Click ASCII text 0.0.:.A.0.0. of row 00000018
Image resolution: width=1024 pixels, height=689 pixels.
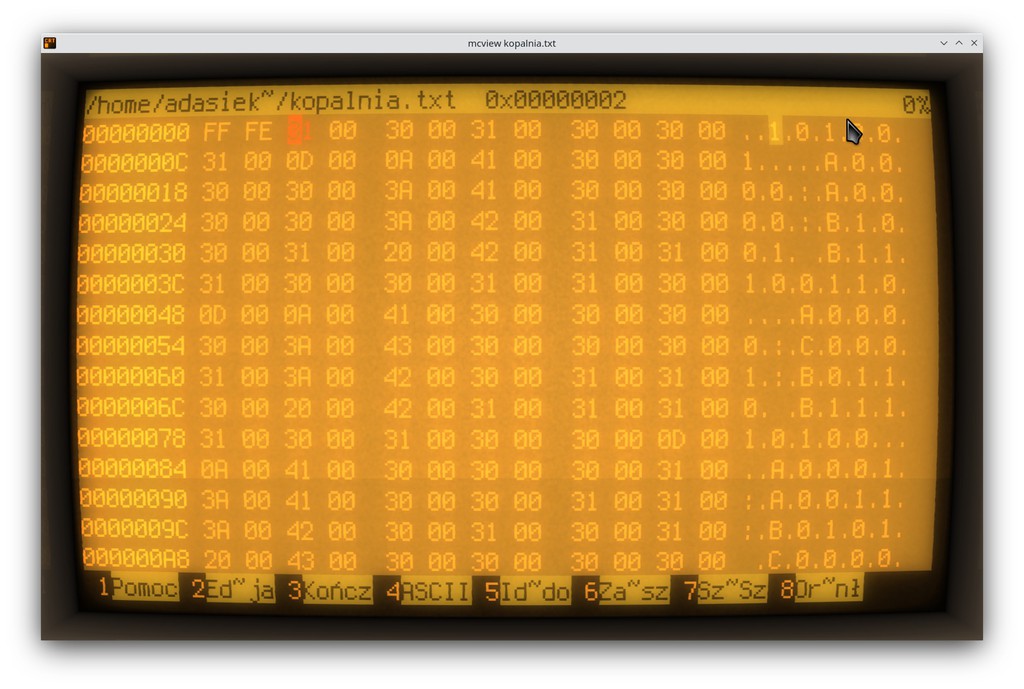pos(823,192)
